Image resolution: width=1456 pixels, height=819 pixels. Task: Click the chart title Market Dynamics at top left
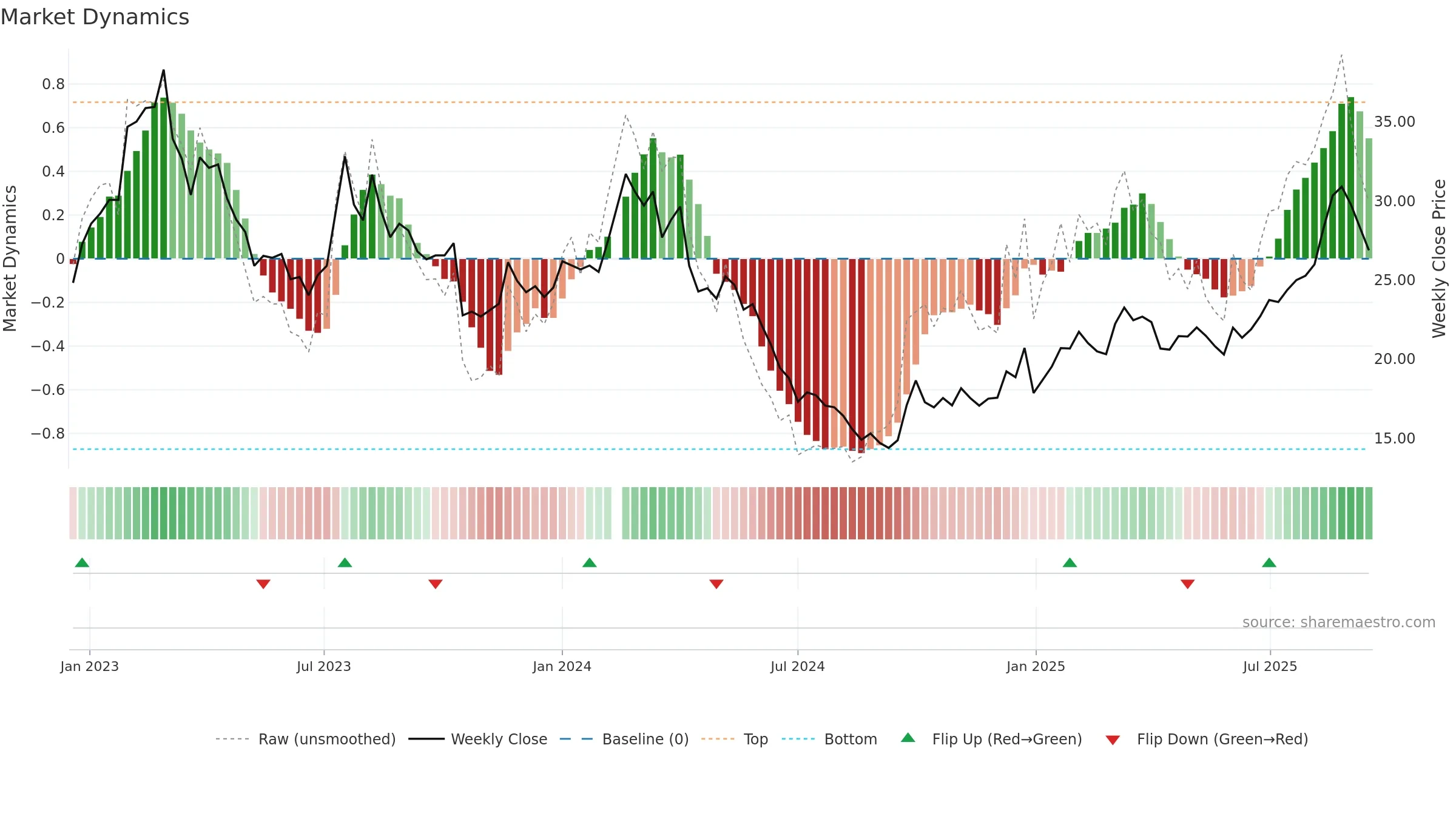[95, 17]
